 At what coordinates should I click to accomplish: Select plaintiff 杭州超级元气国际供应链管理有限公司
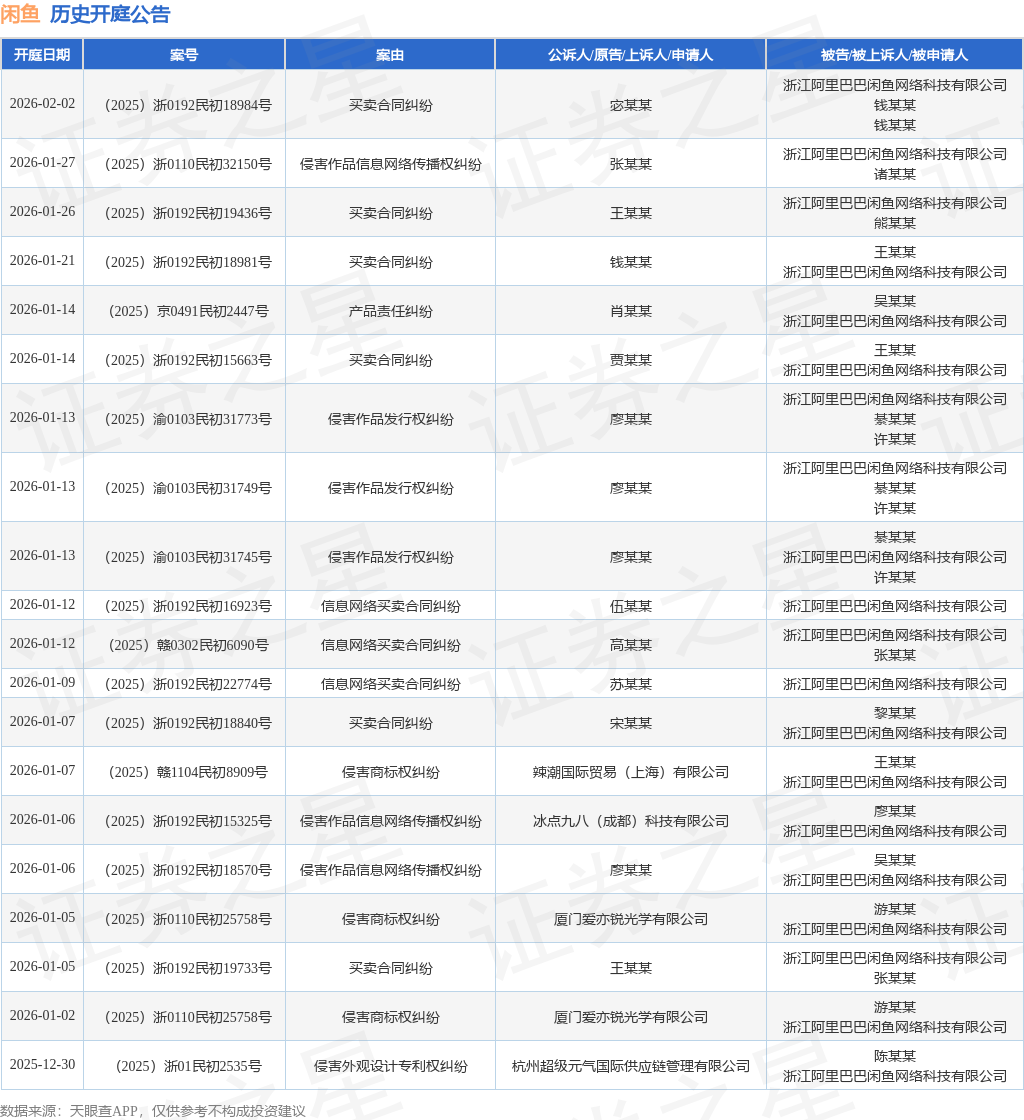[x=631, y=1066]
